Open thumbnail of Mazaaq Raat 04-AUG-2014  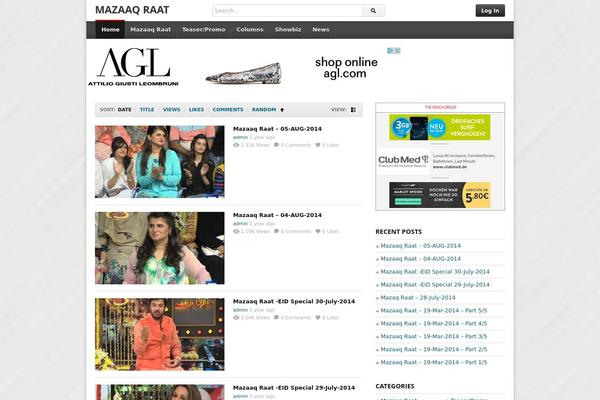click(x=160, y=248)
